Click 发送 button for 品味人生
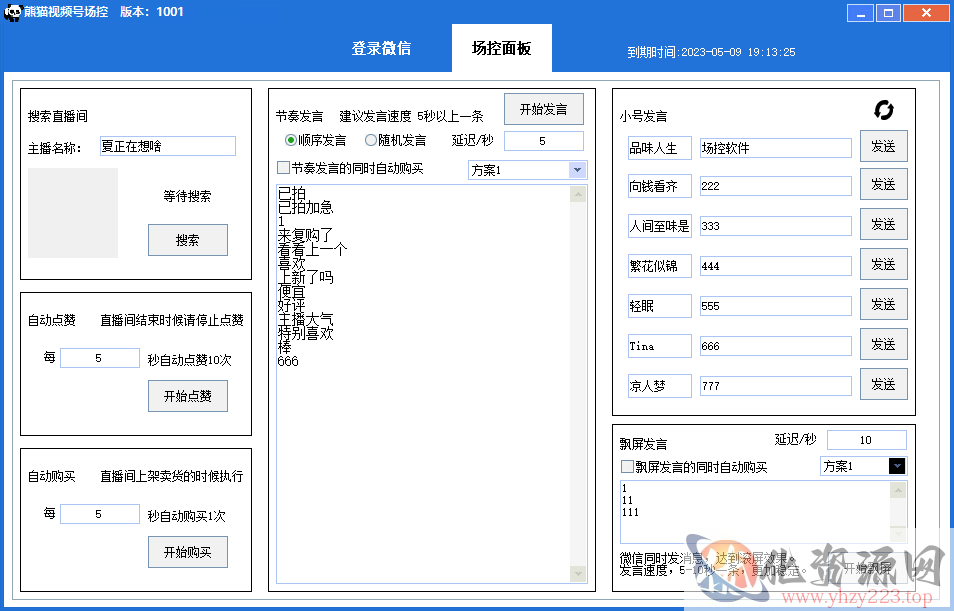Viewport: 954px width, 611px height. coord(883,146)
